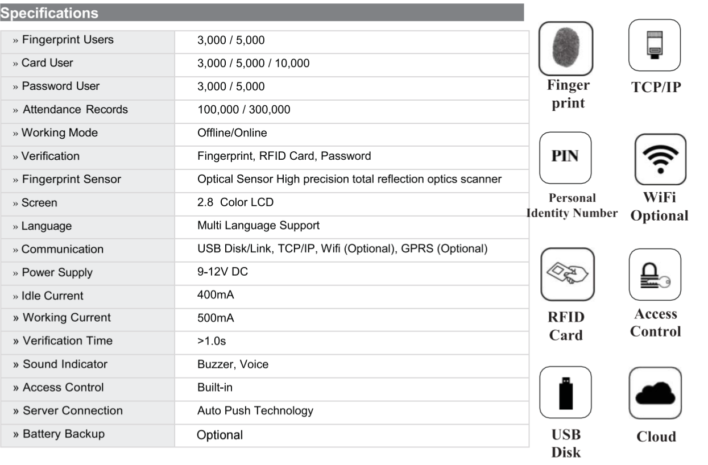Open the Access Control padlock icon
Screen dimensions: 708x465
[x=655, y=274]
